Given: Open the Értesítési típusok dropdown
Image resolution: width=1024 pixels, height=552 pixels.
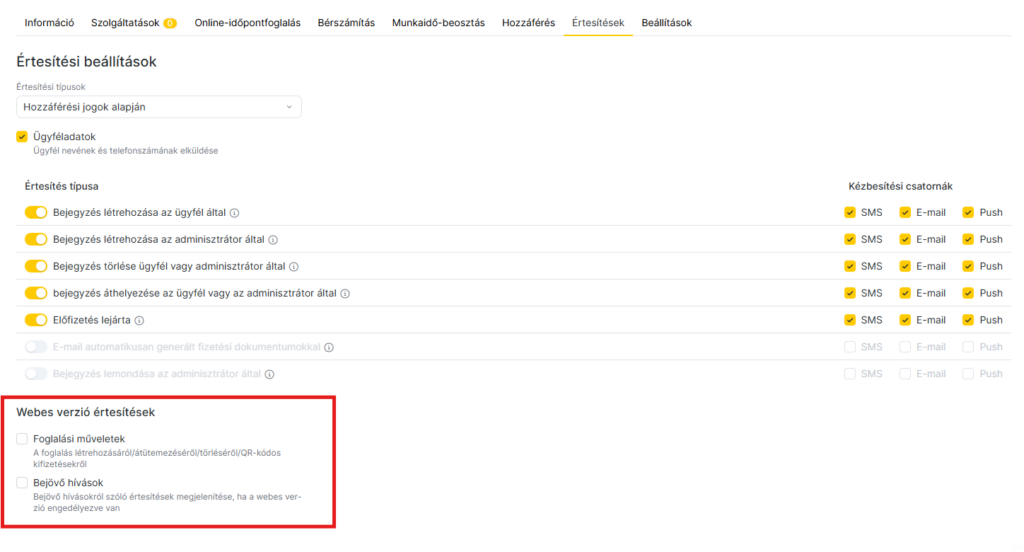Looking at the screenshot, I should tap(159, 107).
